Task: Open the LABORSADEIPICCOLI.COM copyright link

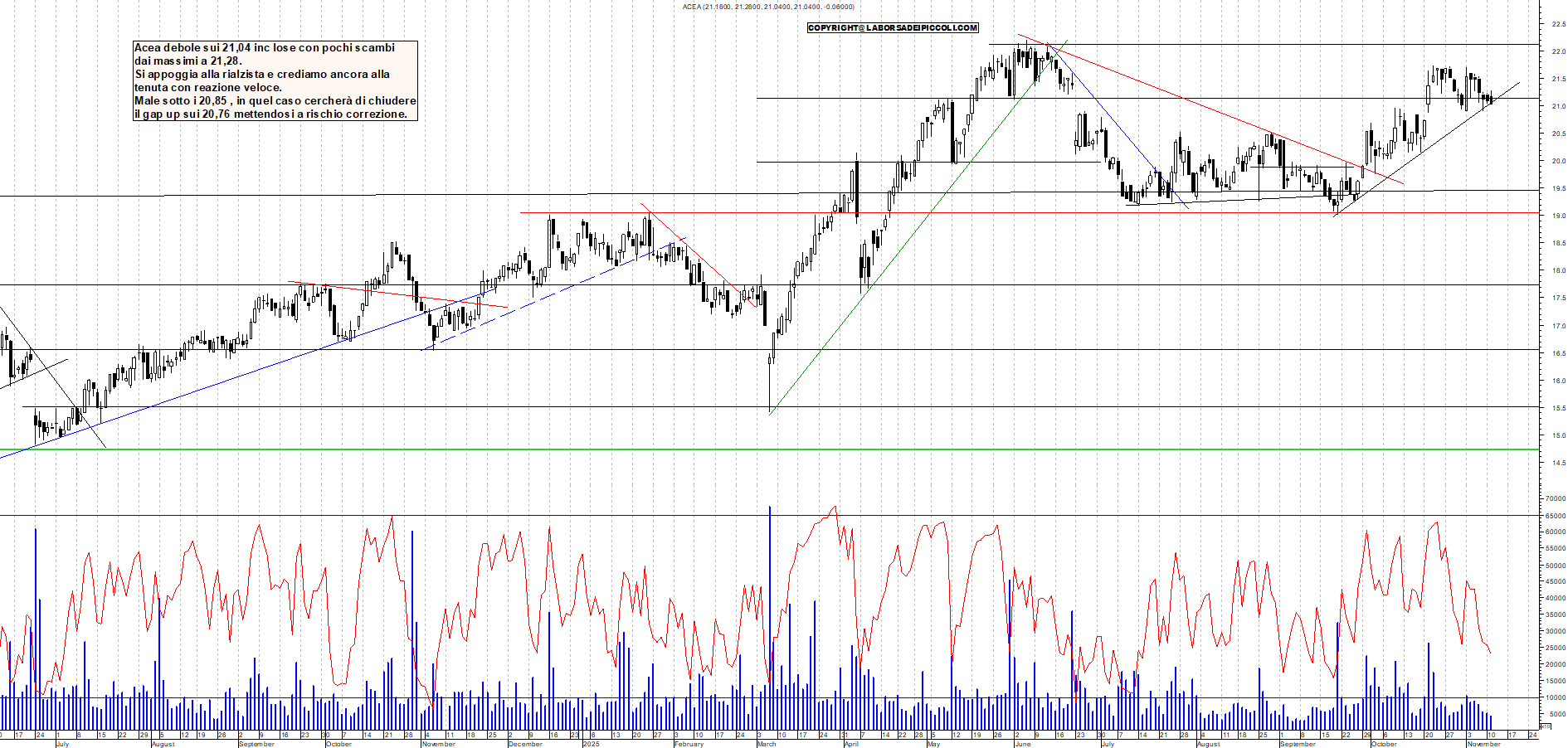Action: pos(892,27)
